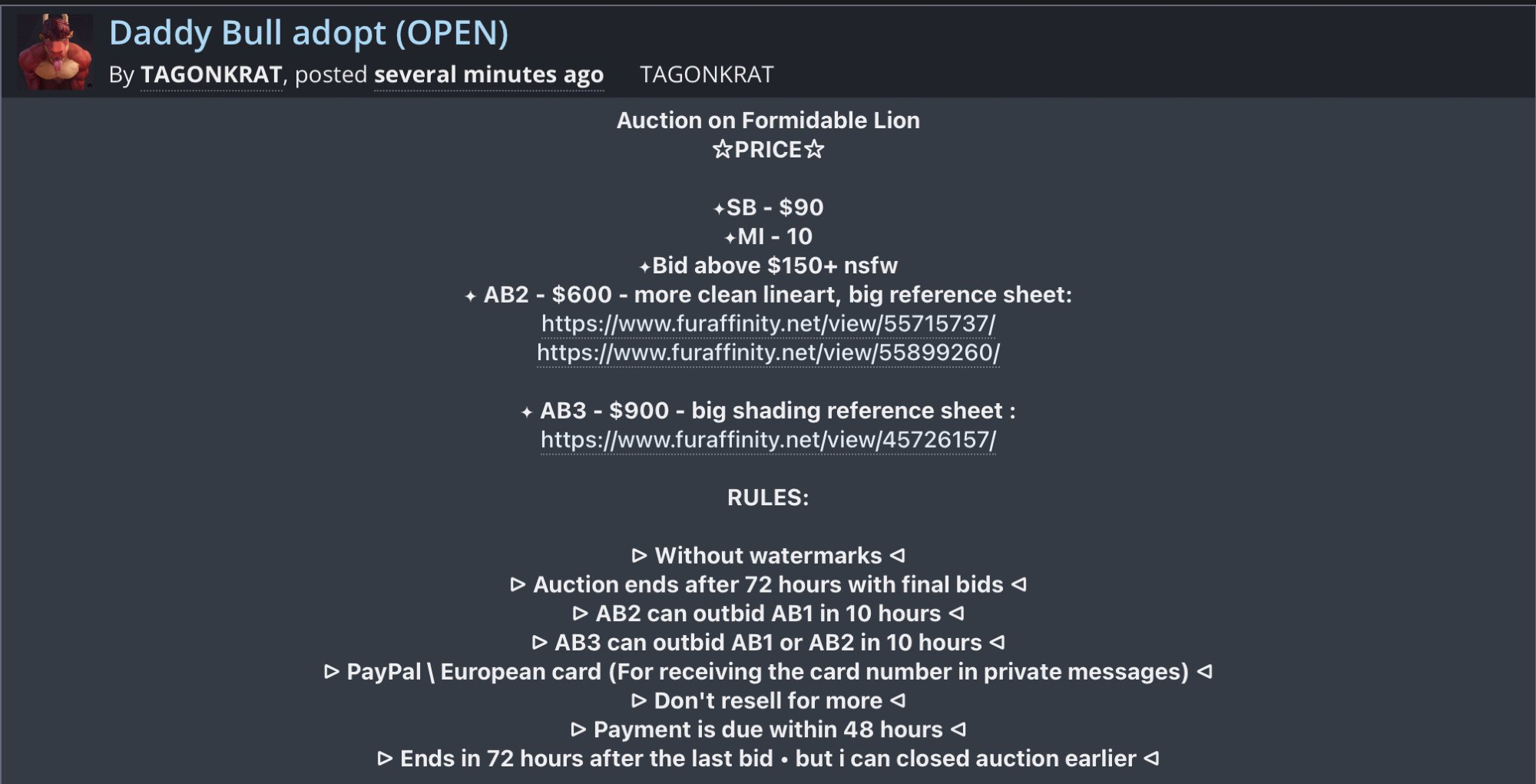Click triangle icon before Payment is due
Viewport: 1536px width, 784px height.
point(578,729)
